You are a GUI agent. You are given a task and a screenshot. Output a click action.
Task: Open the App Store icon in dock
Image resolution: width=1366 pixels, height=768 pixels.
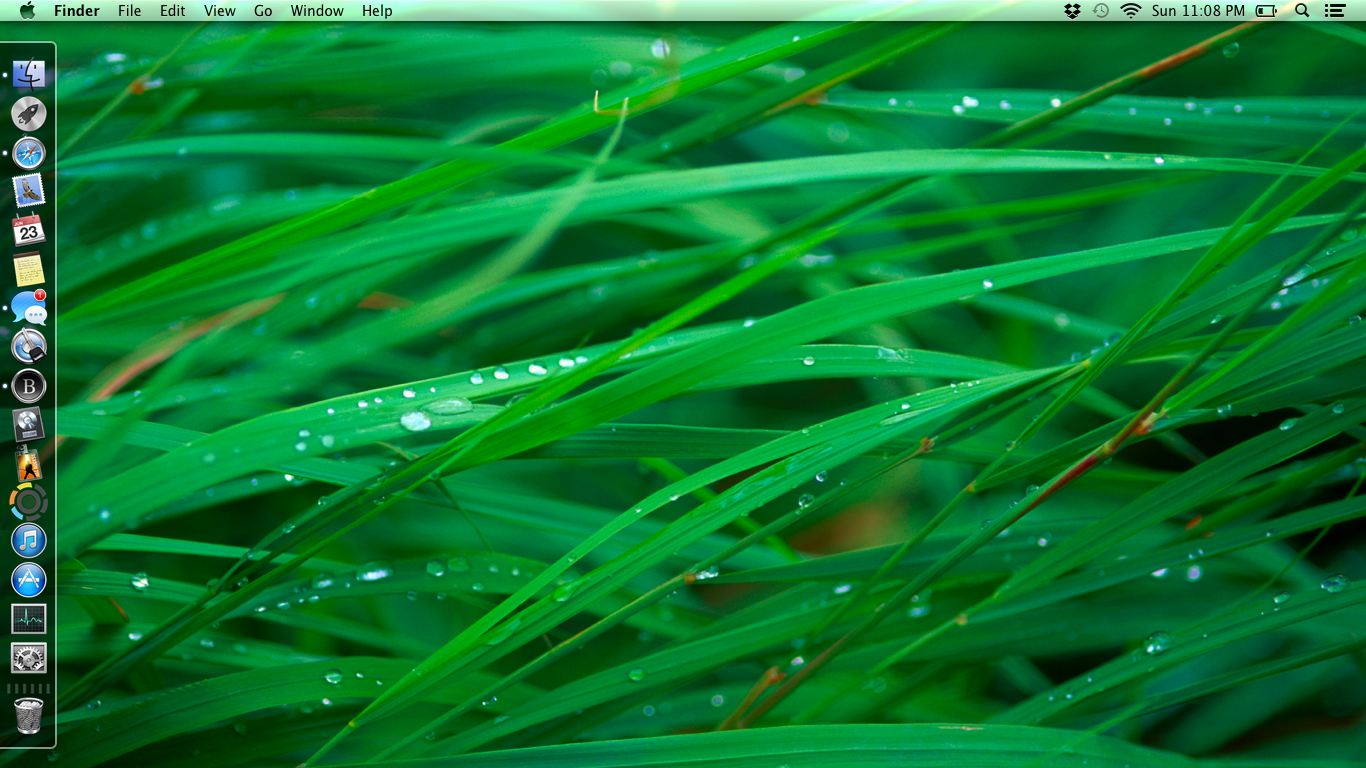pos(29,580)
